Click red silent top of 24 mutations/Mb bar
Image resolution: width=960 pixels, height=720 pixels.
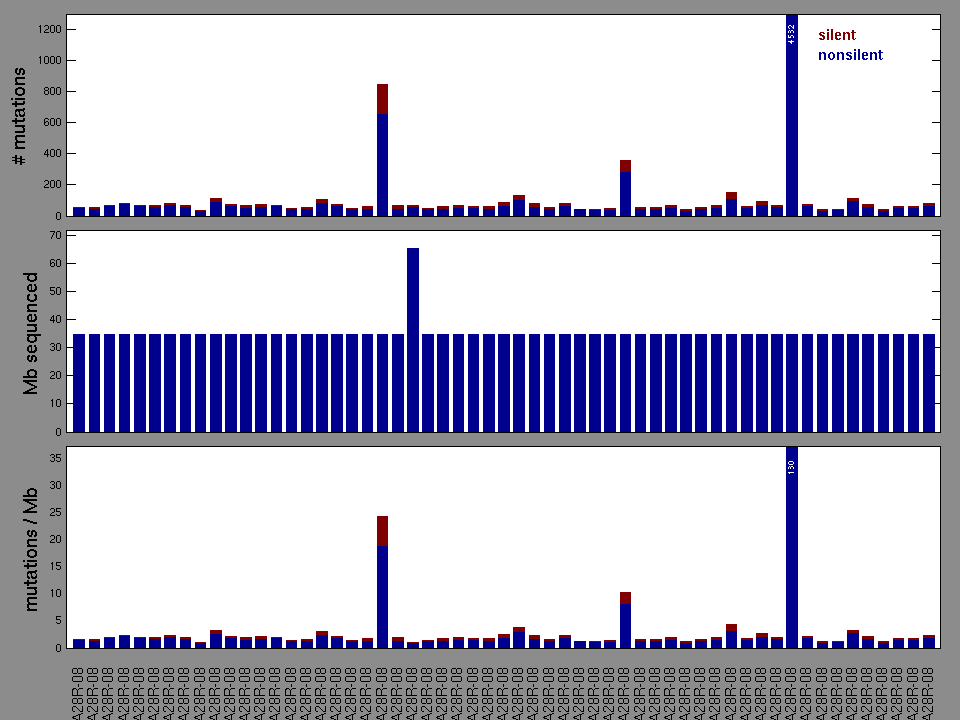coord(382,530)
